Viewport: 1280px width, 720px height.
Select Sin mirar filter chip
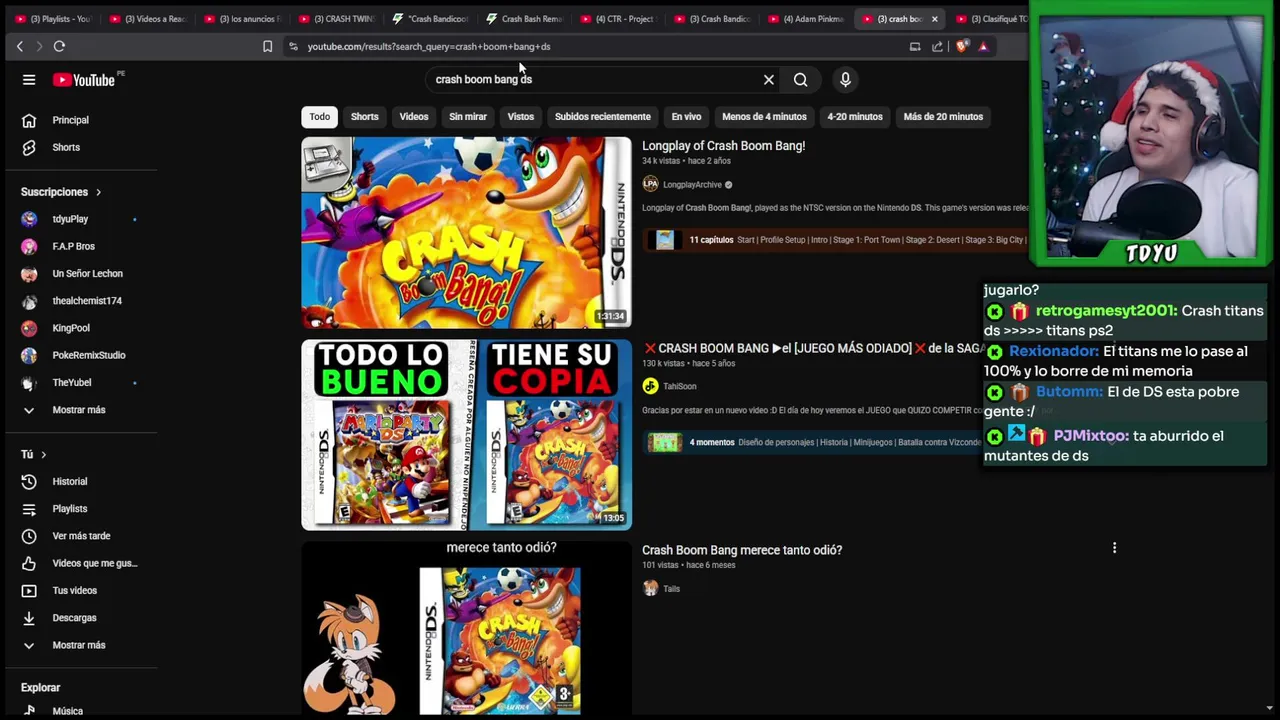pyautogui.click(x=468, y=117)
